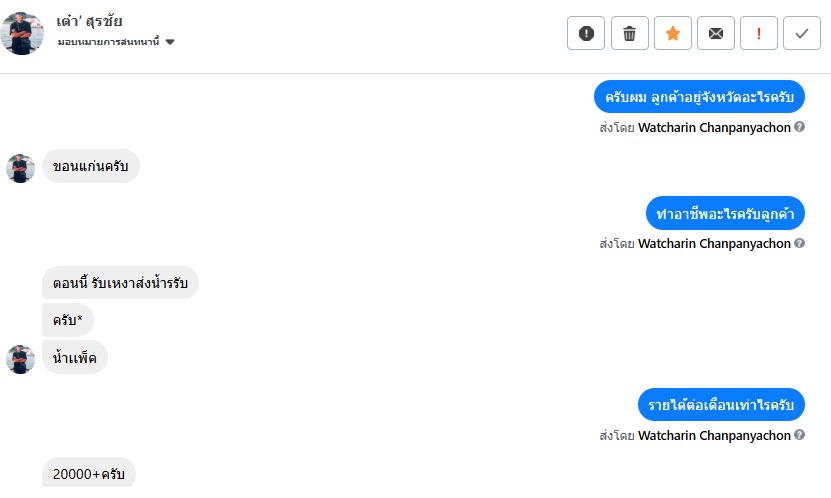This screenshot has height=498, width=831.
Task: Click the customer name "เด่า' สุรชัย"
Action: 89,21
